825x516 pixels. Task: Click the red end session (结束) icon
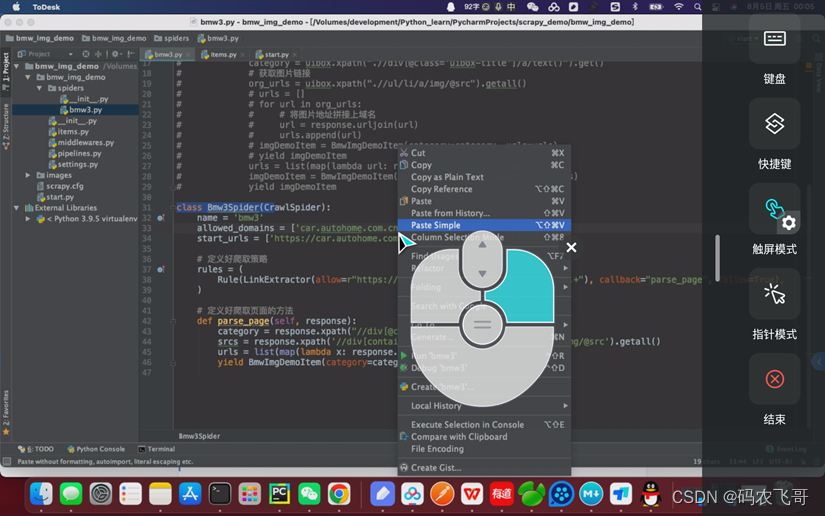pyautogui.click(x=774, y=379)
